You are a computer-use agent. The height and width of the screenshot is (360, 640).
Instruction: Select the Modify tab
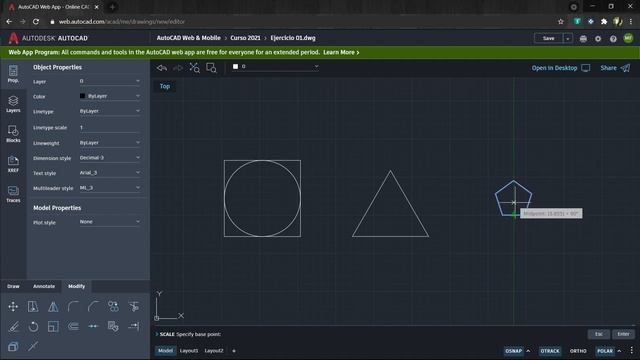coord(76,286)
